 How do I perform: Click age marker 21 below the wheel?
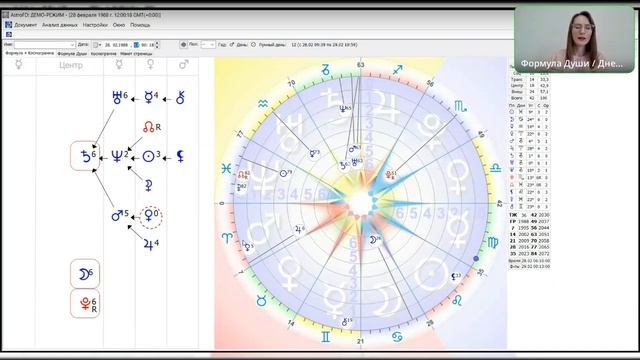tap(360, 341)
